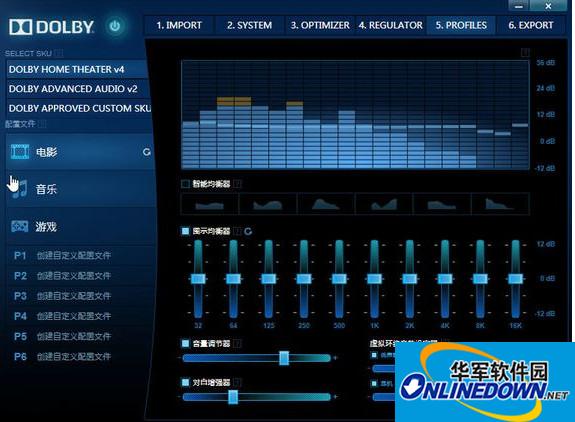The image size is (575, 422).
Task: Choose second intelligent equalizer preset curve
Action: click(268, 203)
